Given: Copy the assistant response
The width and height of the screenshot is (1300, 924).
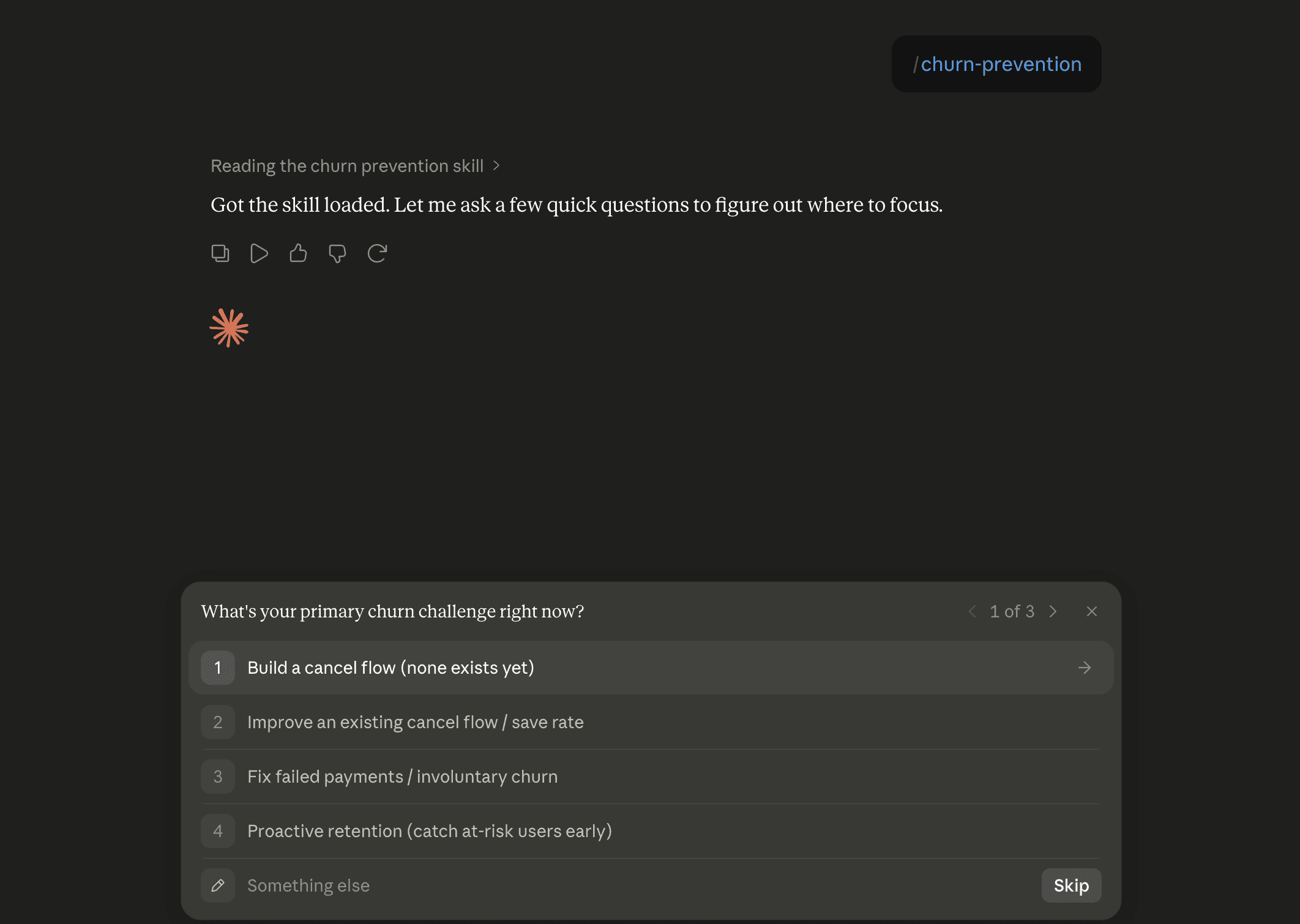Looking at the screenshot, I should point(220,253).
